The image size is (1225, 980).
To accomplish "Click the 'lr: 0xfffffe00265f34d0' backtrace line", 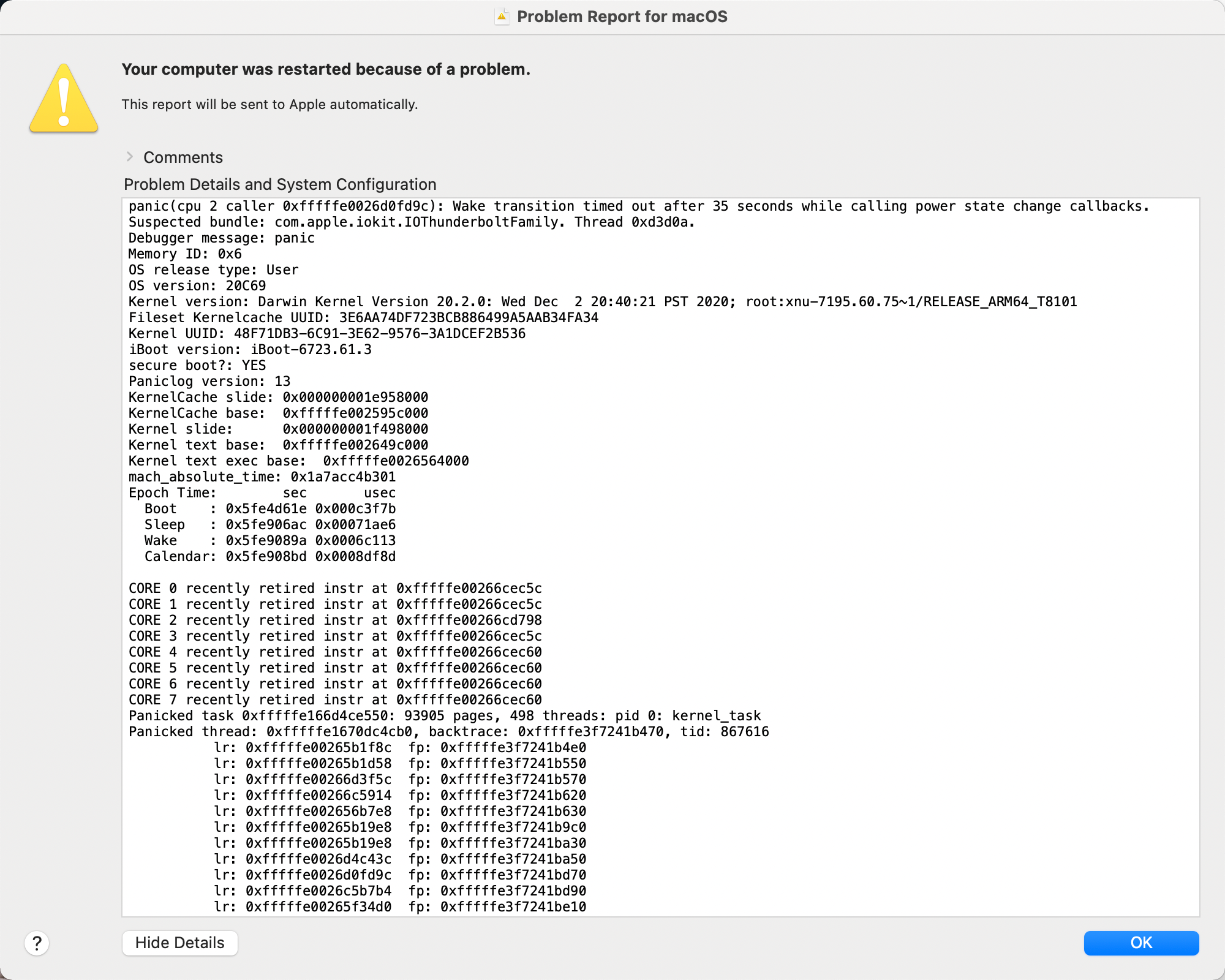I will [x=401, y=907].
